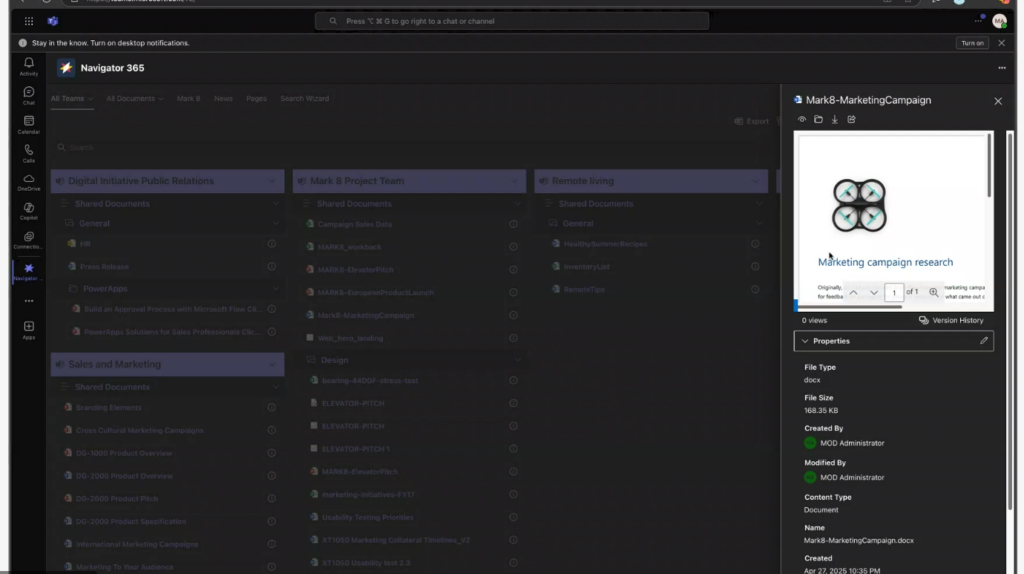Switch to the News tab
1024x574 pixels.
pos(223,99)
